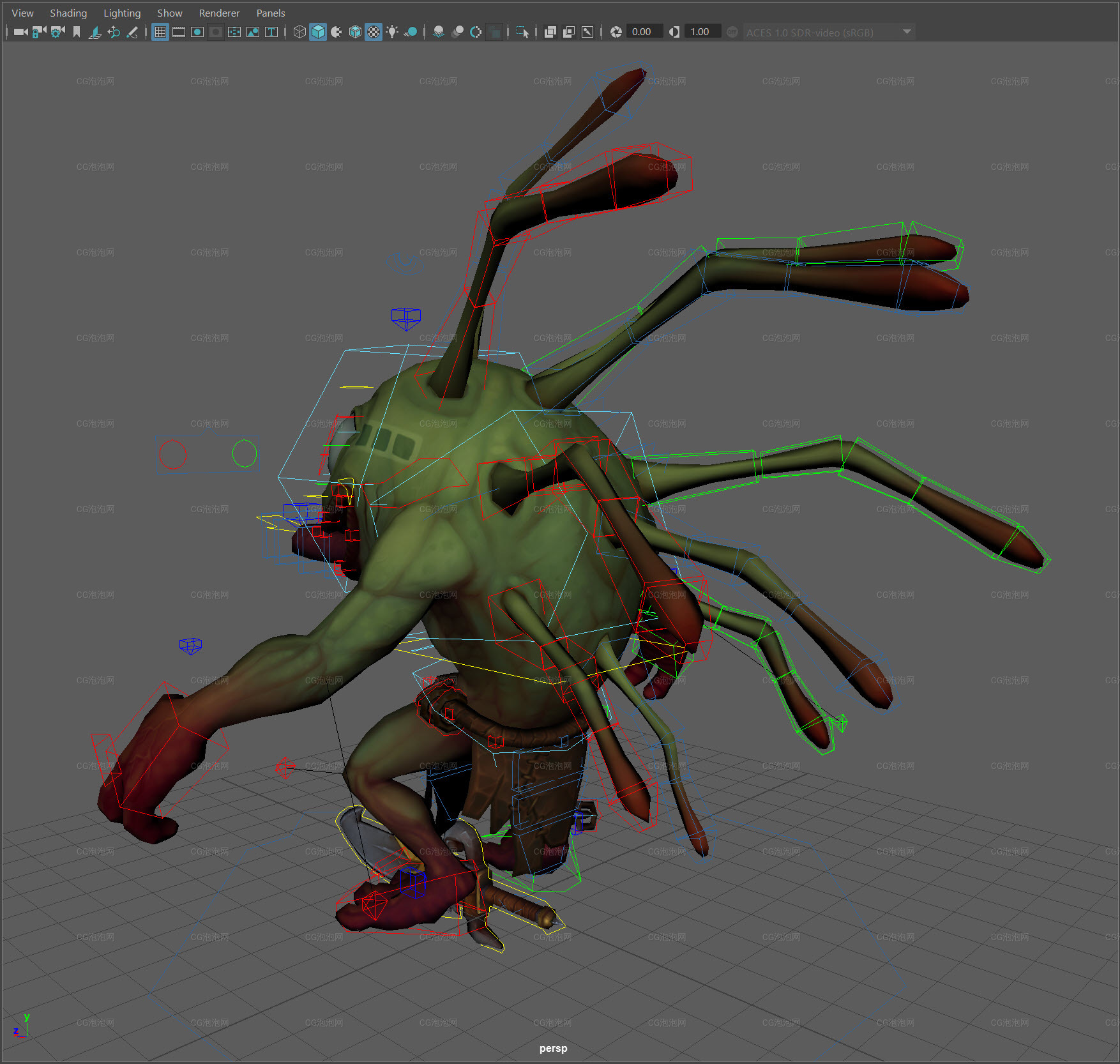Toggle the Lock Camera icon
The height and width of the screenshot is (1064, 1120).
click(39, 32)
